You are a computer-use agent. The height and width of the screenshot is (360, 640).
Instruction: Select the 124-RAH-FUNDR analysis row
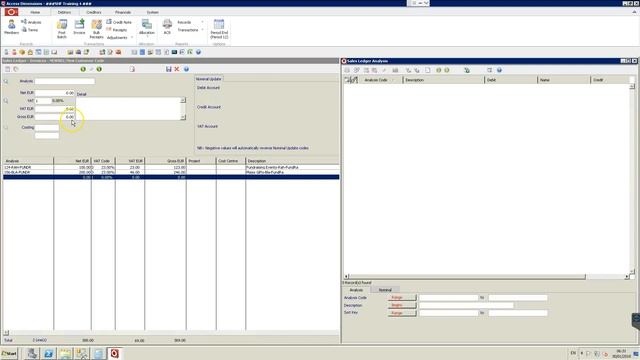(x=171, y=167)
